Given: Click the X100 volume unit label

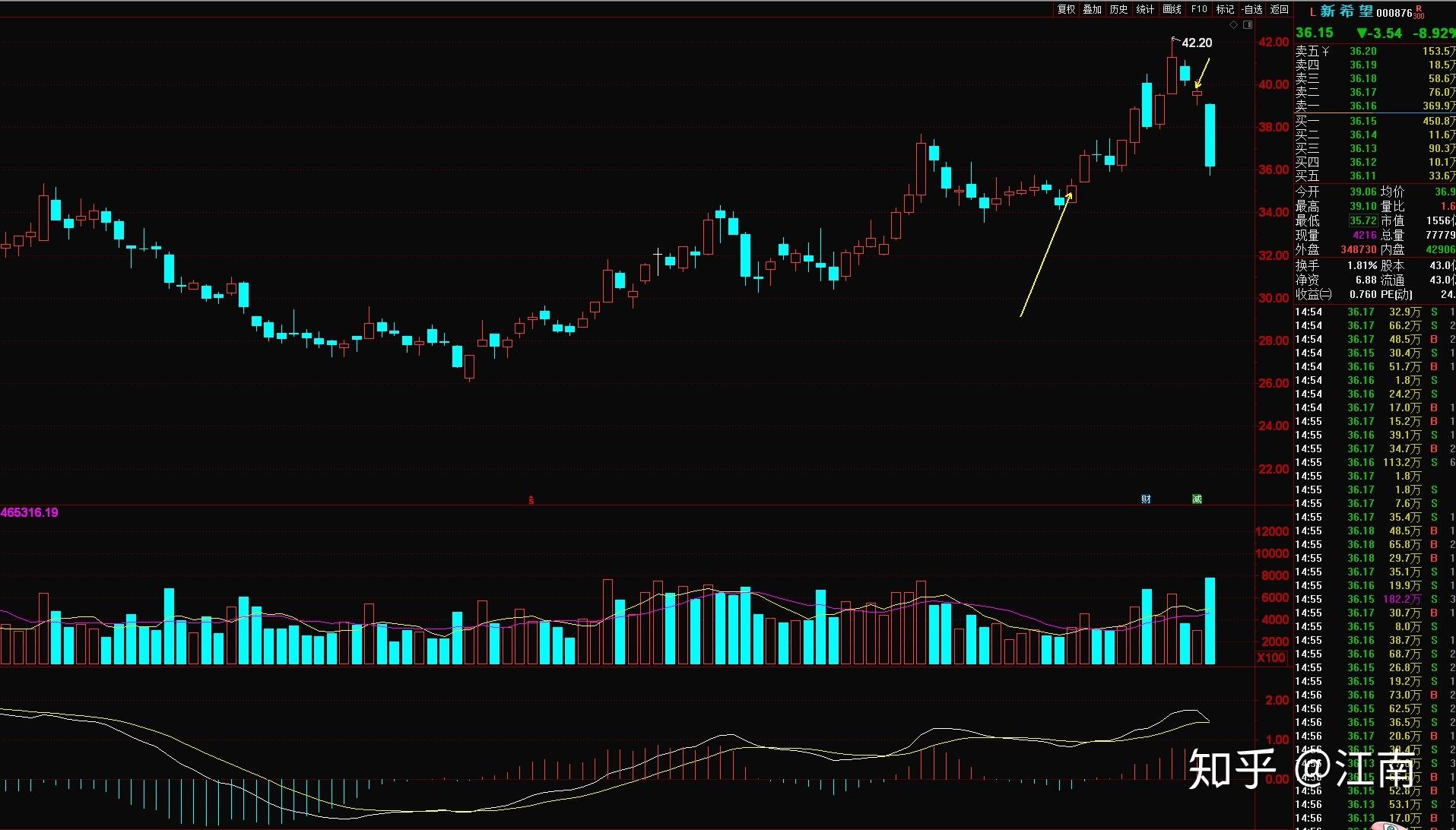Looking at the screenshot, I should click(1271, 657).
